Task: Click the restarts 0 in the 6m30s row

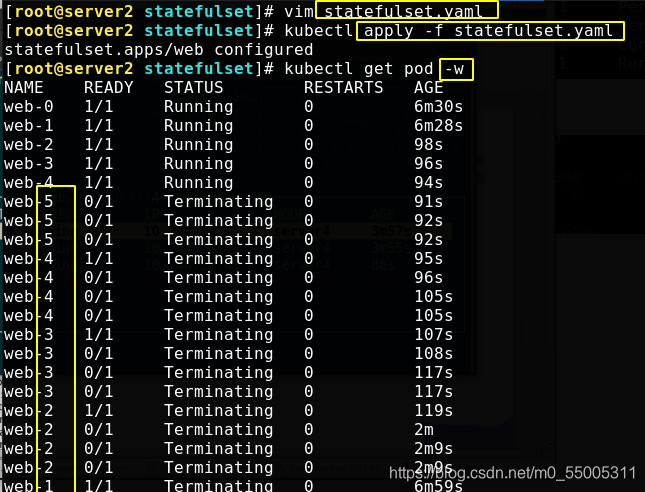Action: click(309, 107)
